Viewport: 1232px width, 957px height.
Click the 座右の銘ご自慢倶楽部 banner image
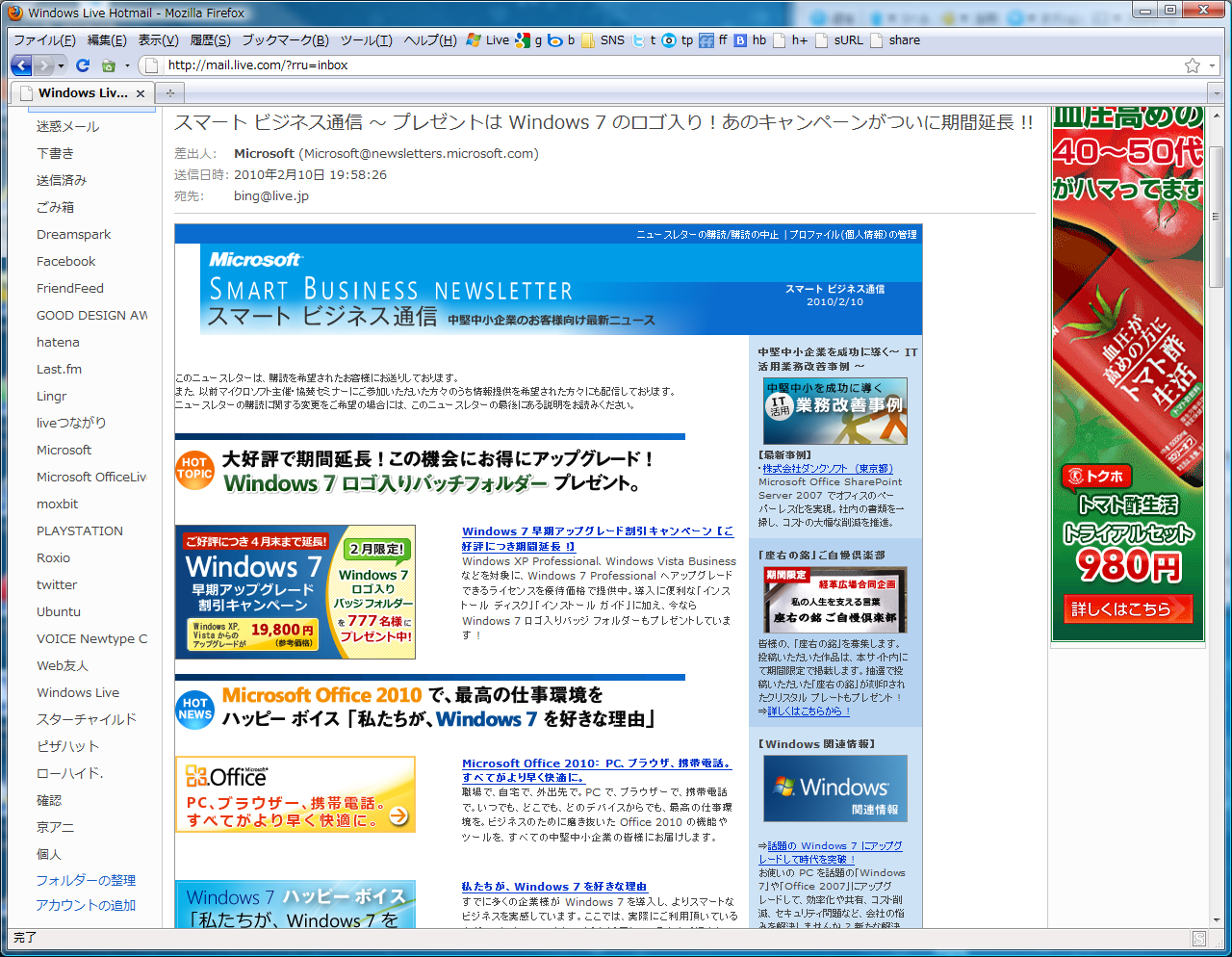pos(835,599)
